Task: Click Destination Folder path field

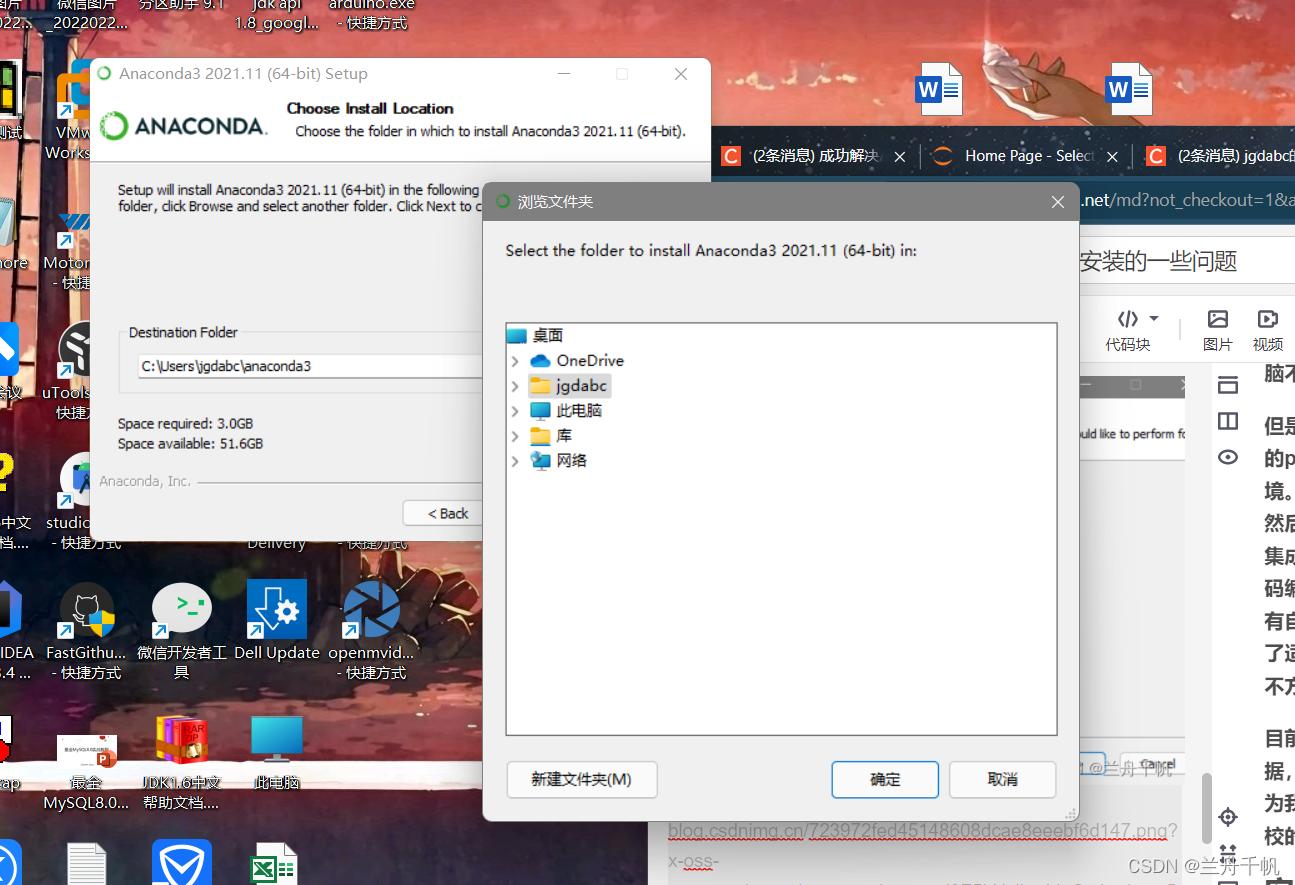Action: [x=310, y=366]
